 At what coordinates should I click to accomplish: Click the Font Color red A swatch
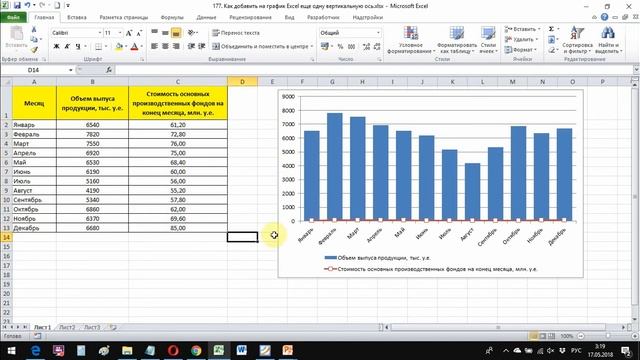pos(134,47)
